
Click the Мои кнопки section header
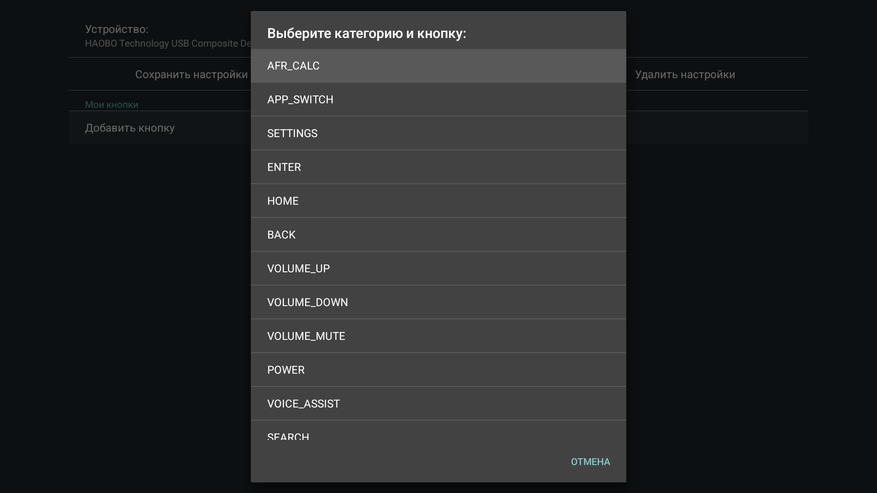(111, 105)
